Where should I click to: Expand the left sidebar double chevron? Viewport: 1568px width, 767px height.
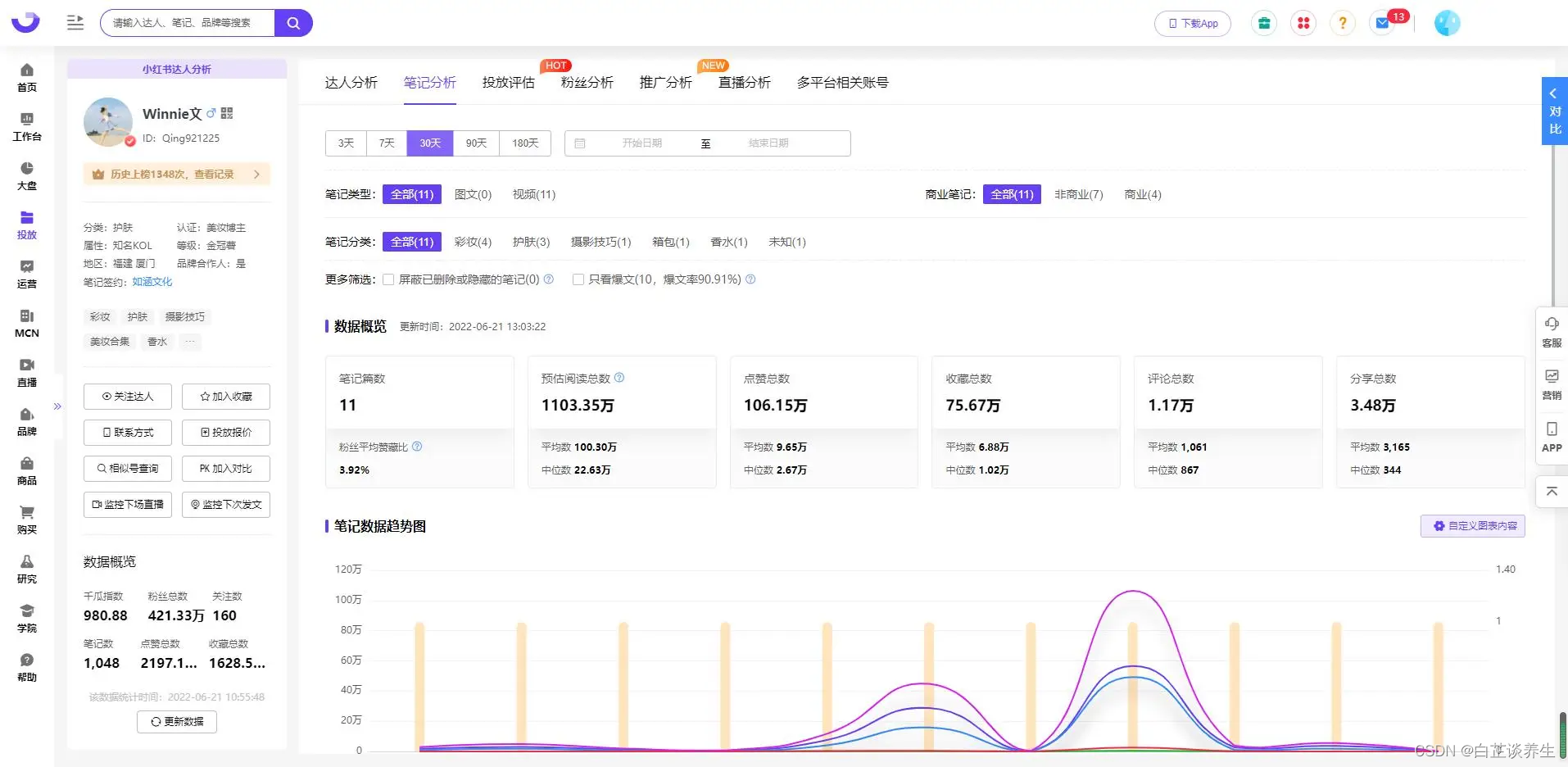coord(57,406)
